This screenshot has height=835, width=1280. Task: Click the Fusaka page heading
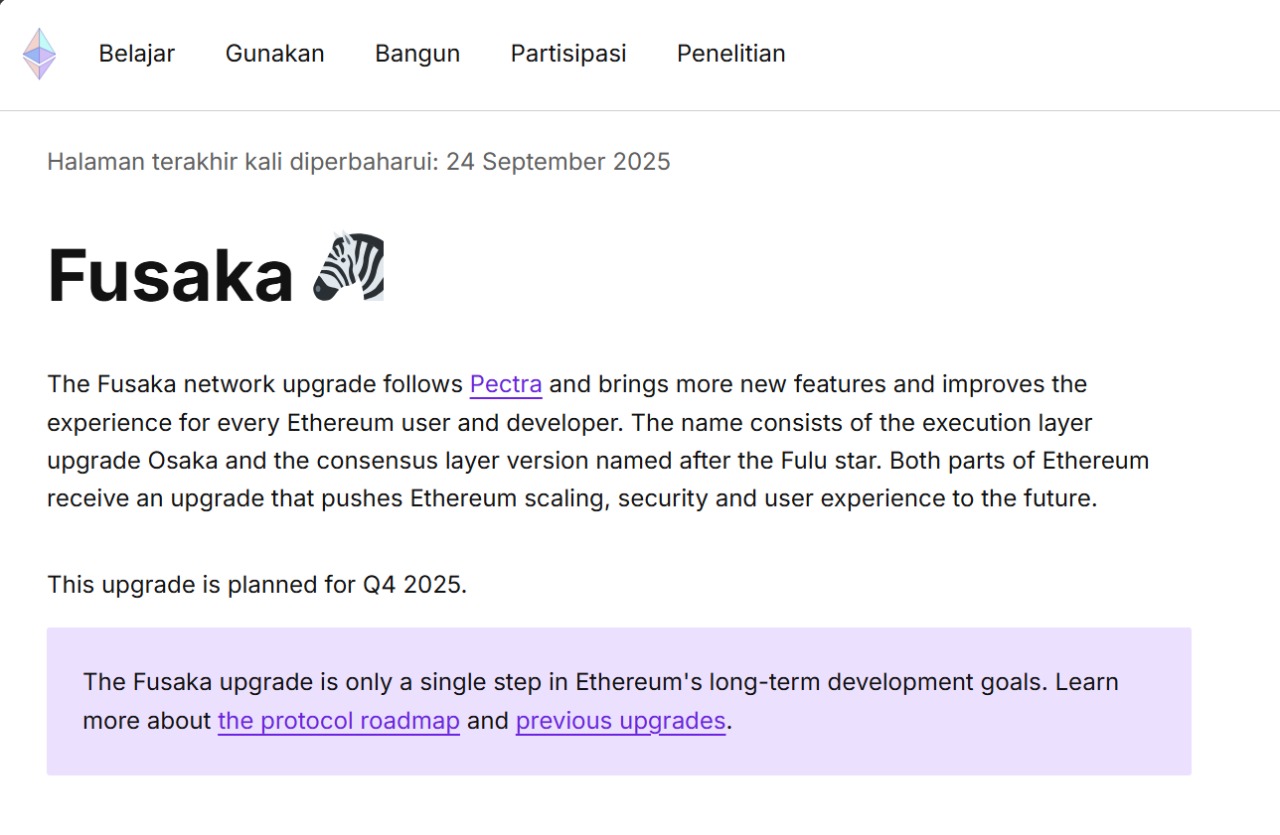click(x=170, y=276)
